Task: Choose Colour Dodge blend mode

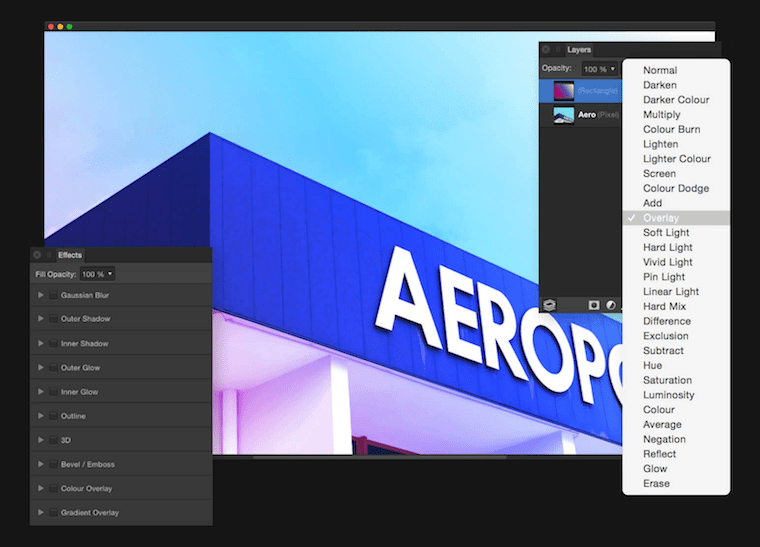Action: coord(676,188)
